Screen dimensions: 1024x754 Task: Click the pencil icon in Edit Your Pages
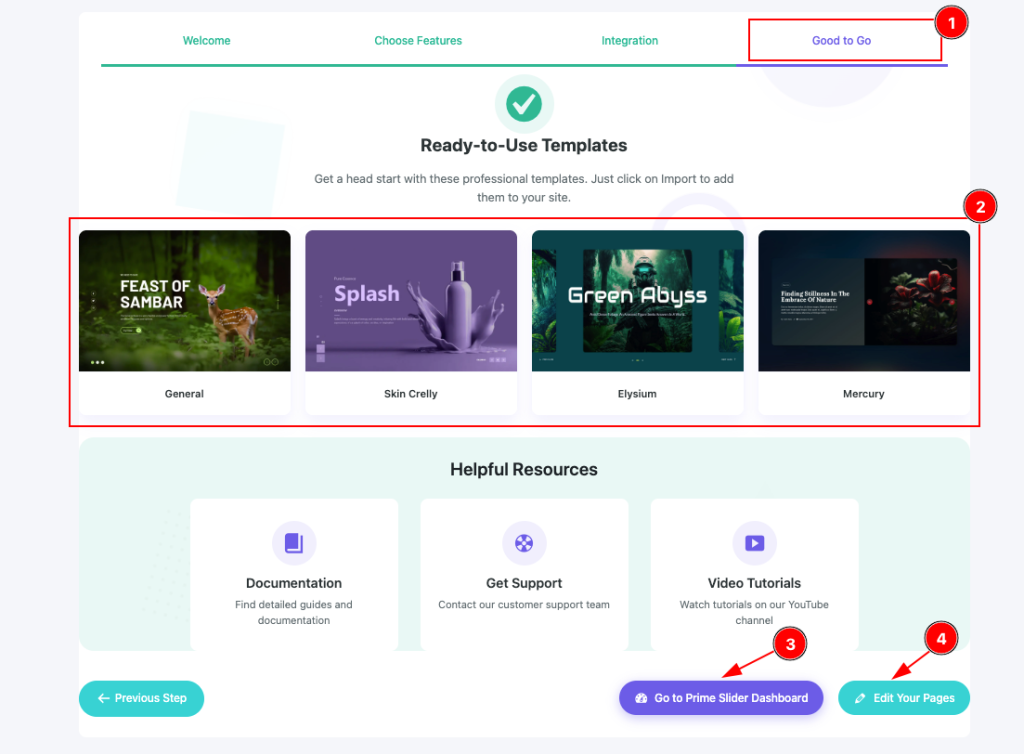pyautogui.click(x=860, y=698)
